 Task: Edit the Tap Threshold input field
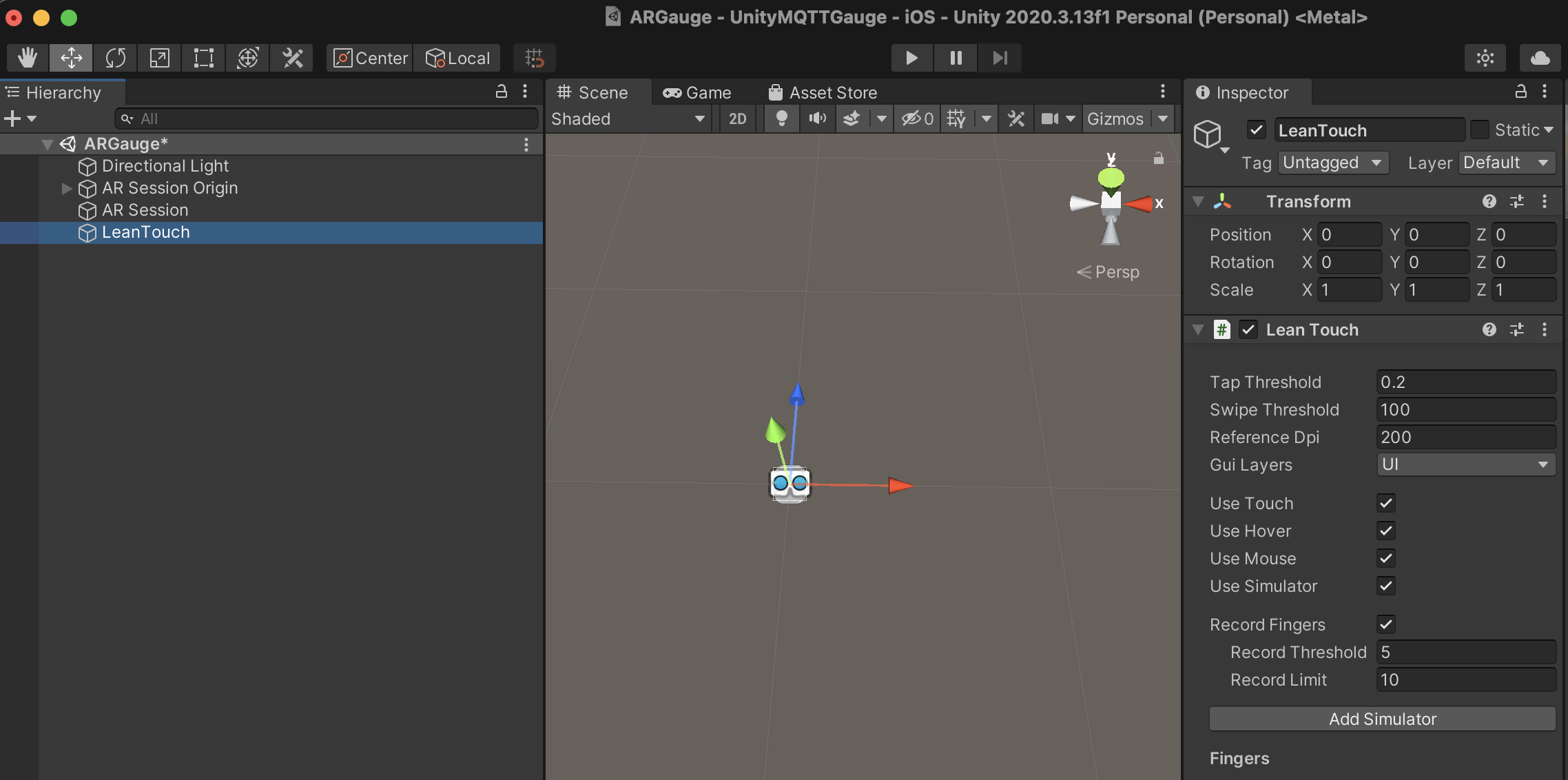1463,381
